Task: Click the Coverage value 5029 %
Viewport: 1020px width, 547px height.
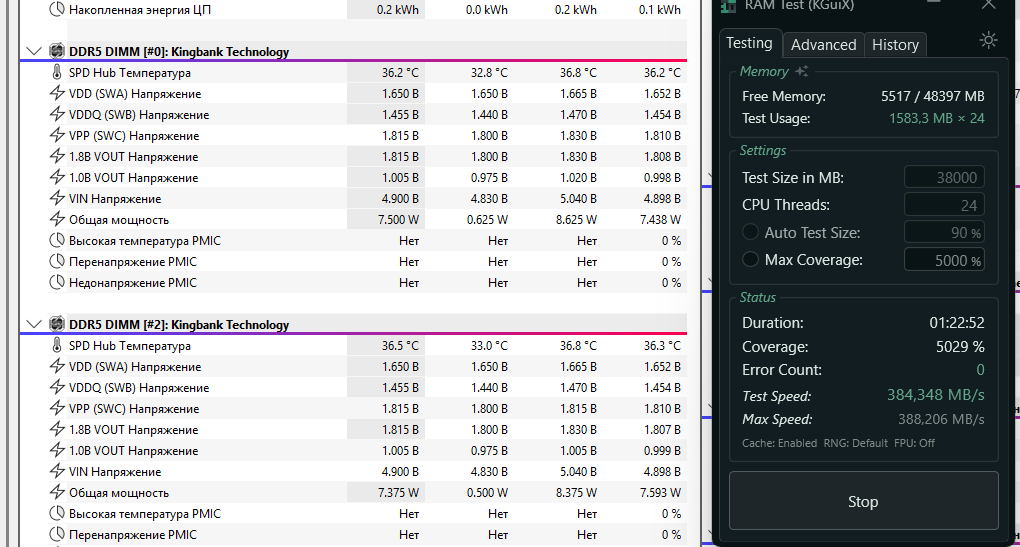Action: coord(960,347)
